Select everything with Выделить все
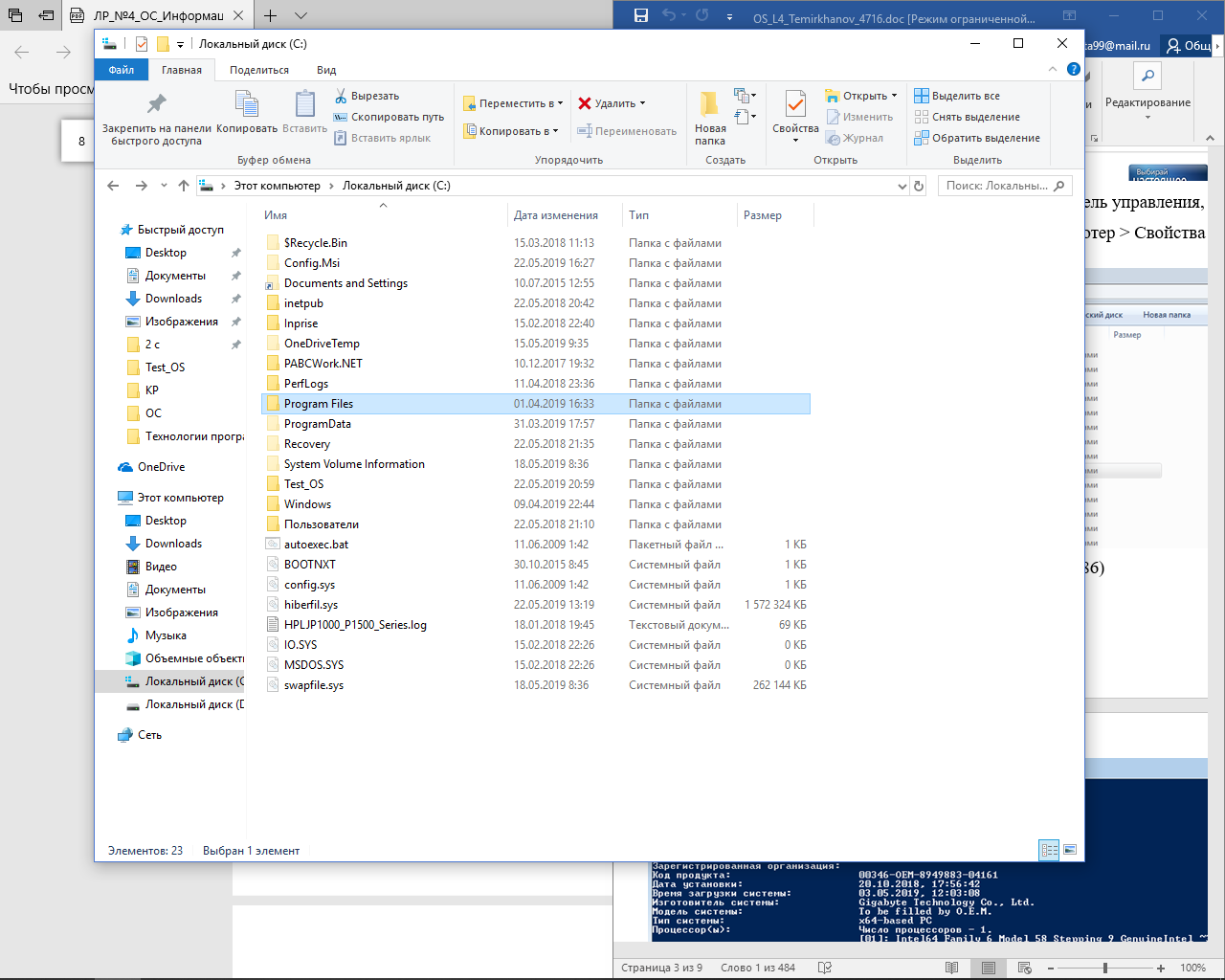Image resolution: width=1225 pixels, height=980 pixels. [x=957, y=96]
